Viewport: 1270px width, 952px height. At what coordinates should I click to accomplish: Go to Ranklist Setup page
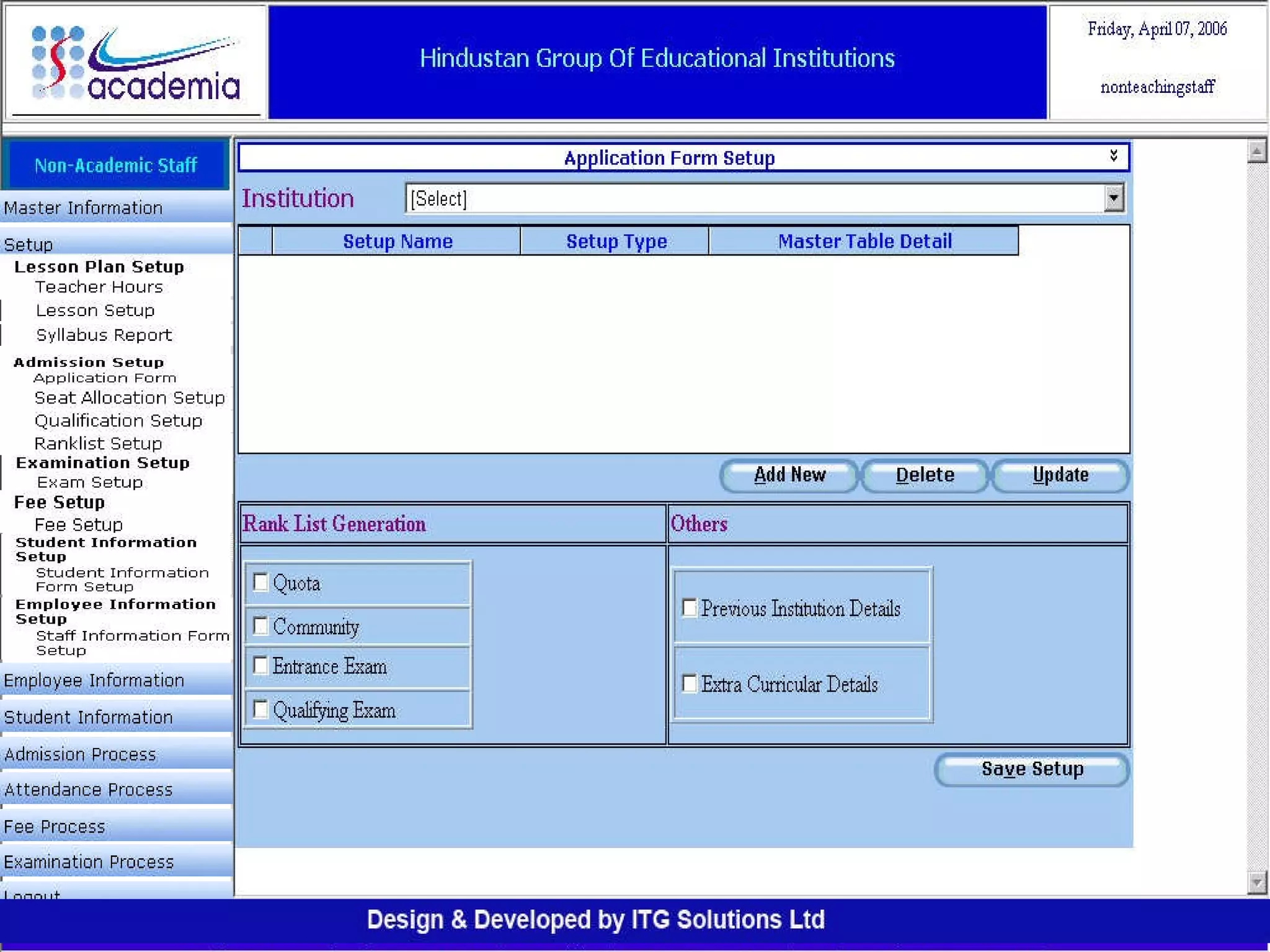(98, 444)
